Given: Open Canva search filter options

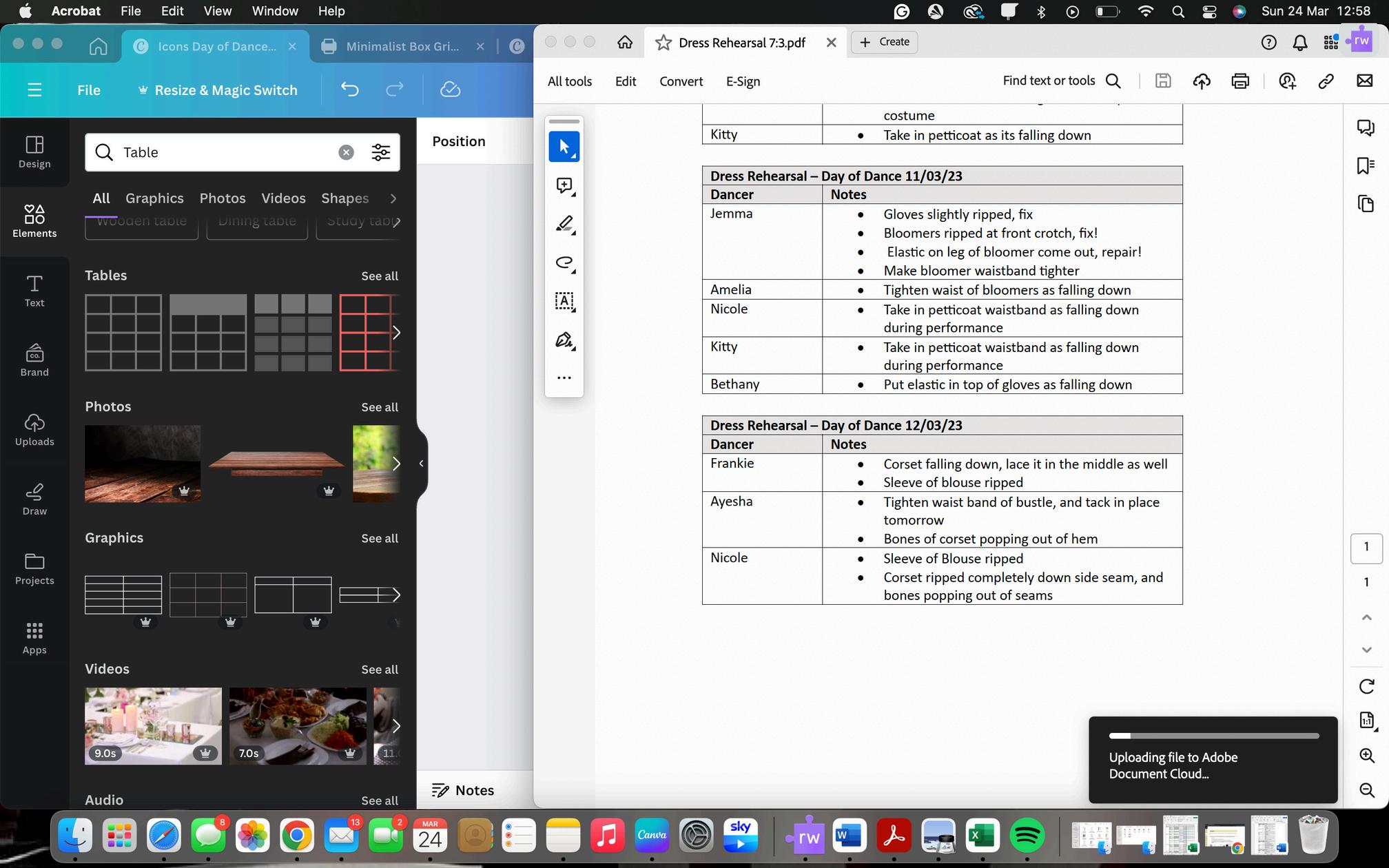Looking at the screenshot, I should click(x=381, y=152).
